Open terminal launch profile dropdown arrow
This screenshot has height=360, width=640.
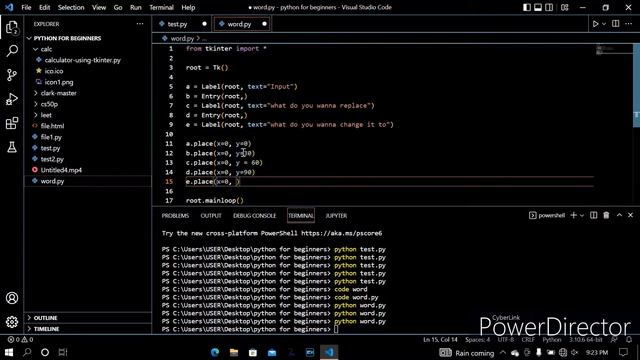[582, 216]
